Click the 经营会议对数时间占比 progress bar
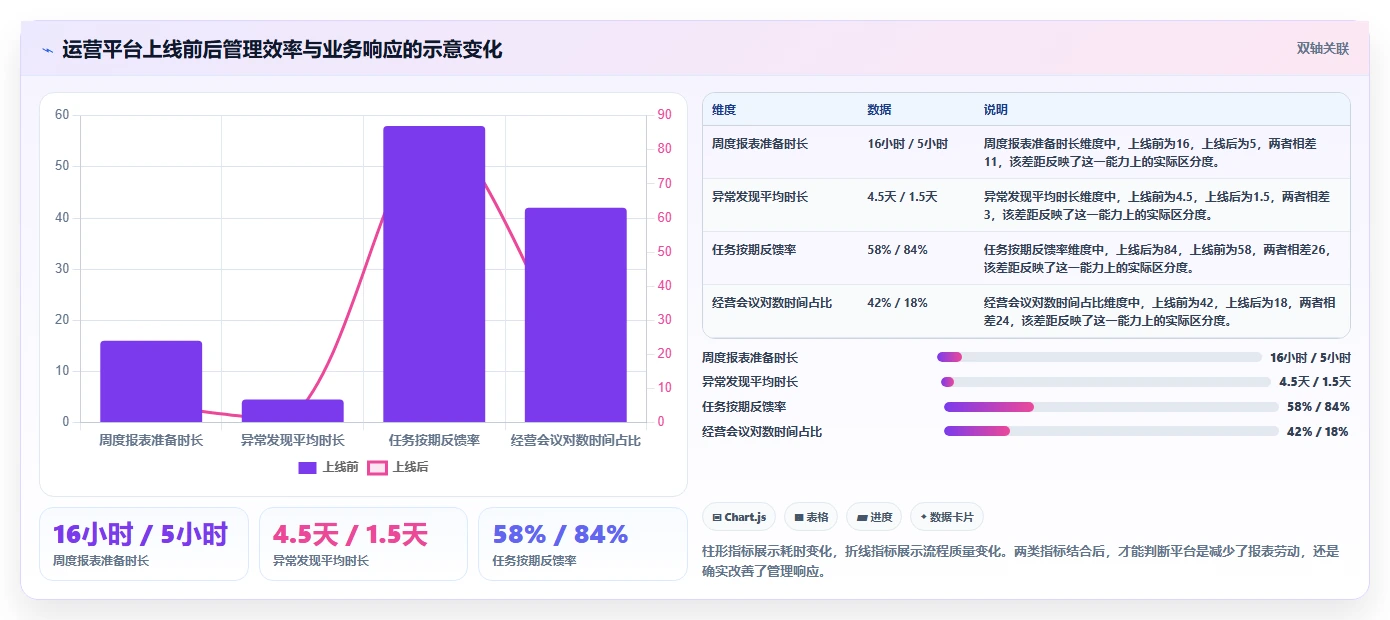Image resolution: width=1390 pixels, height=620 pixels. coord(1111,431)
